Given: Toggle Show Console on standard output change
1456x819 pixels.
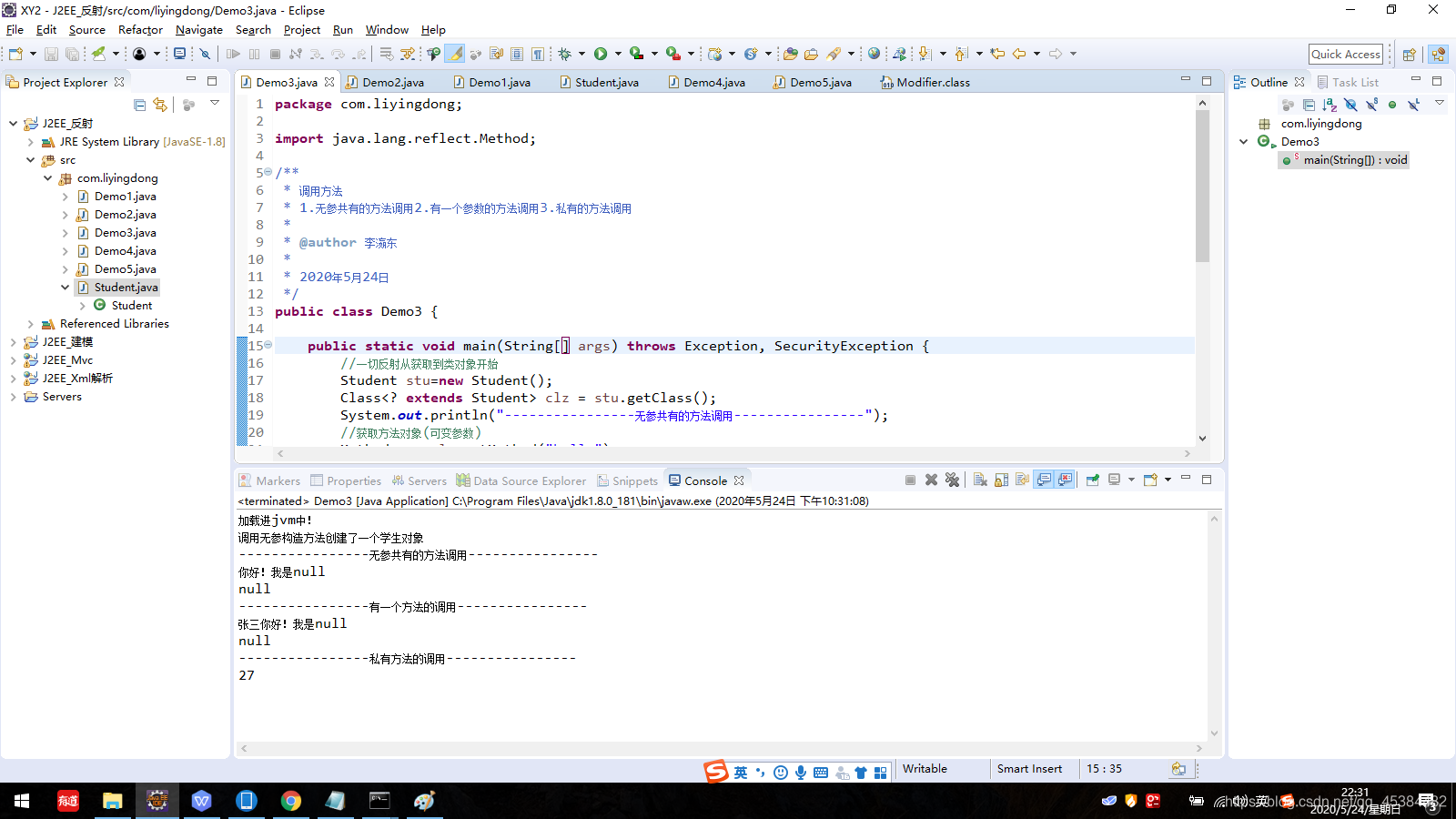Looking at the screenshot, I should pos(1044,480).
